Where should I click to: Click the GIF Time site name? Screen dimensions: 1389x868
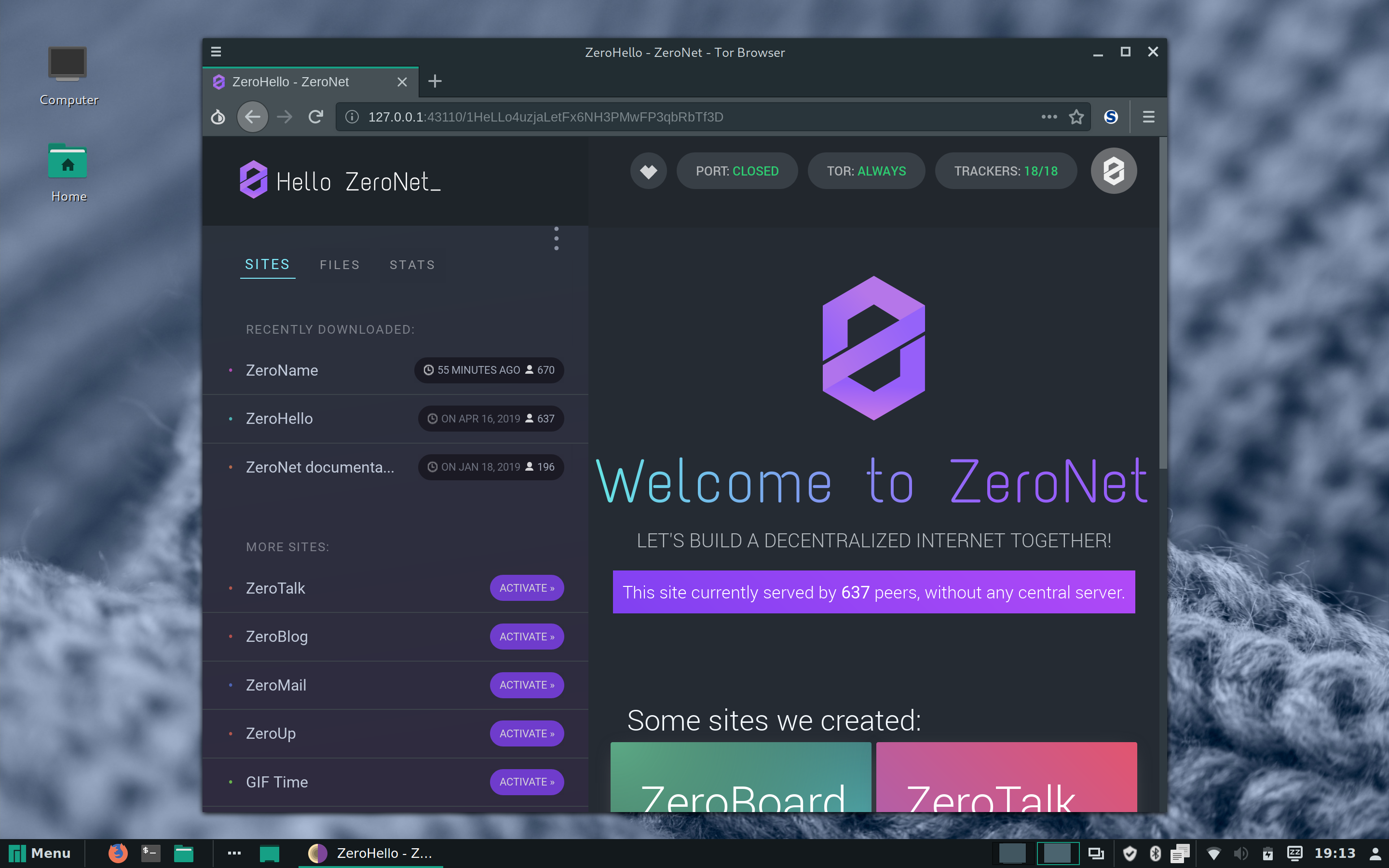click(x=277, y=782)
